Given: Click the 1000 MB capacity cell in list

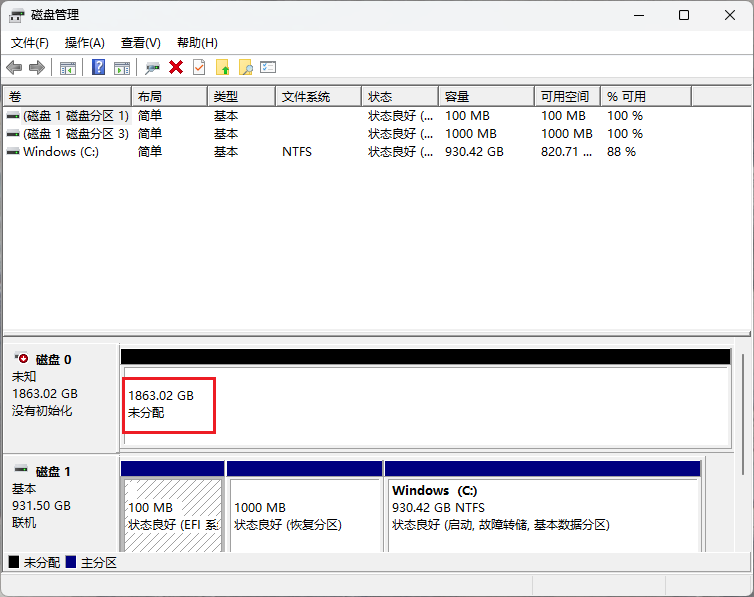Looking at the screenshot, I should click(471, 134).
